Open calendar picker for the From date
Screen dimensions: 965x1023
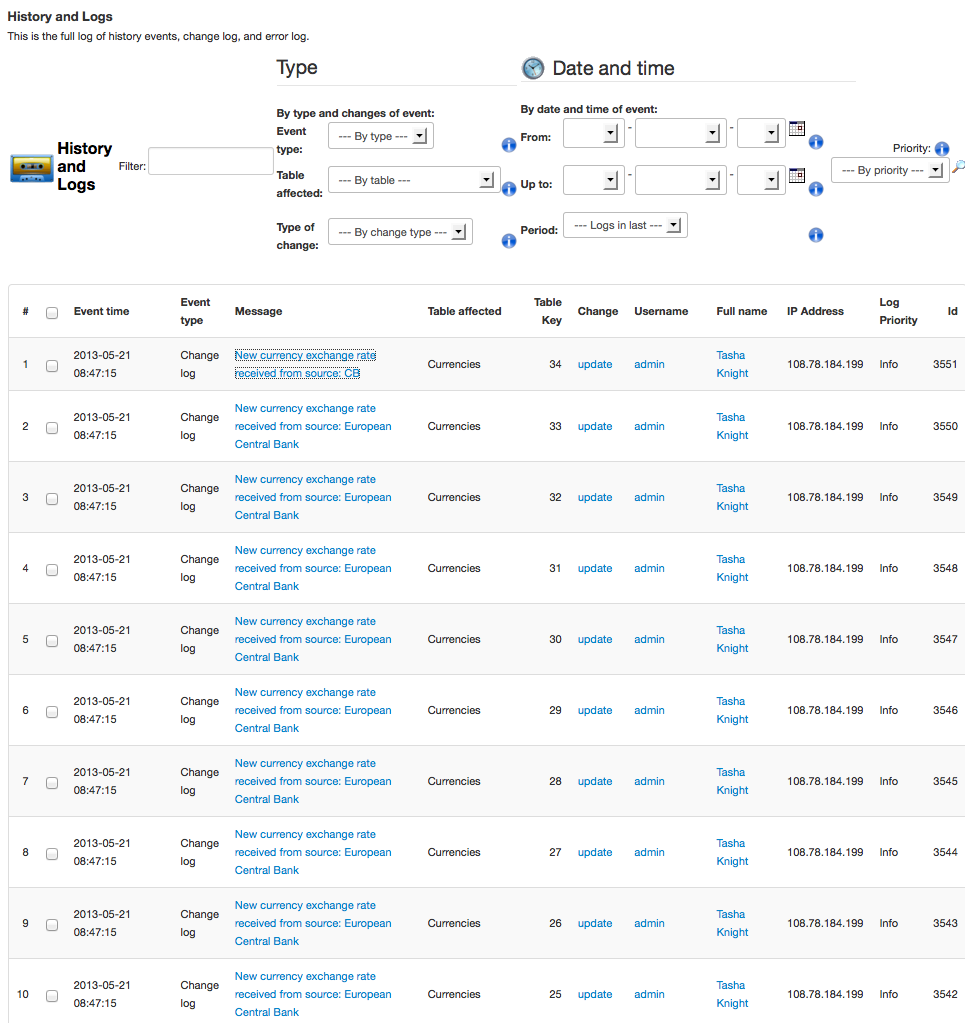click(x=797, y=129)
